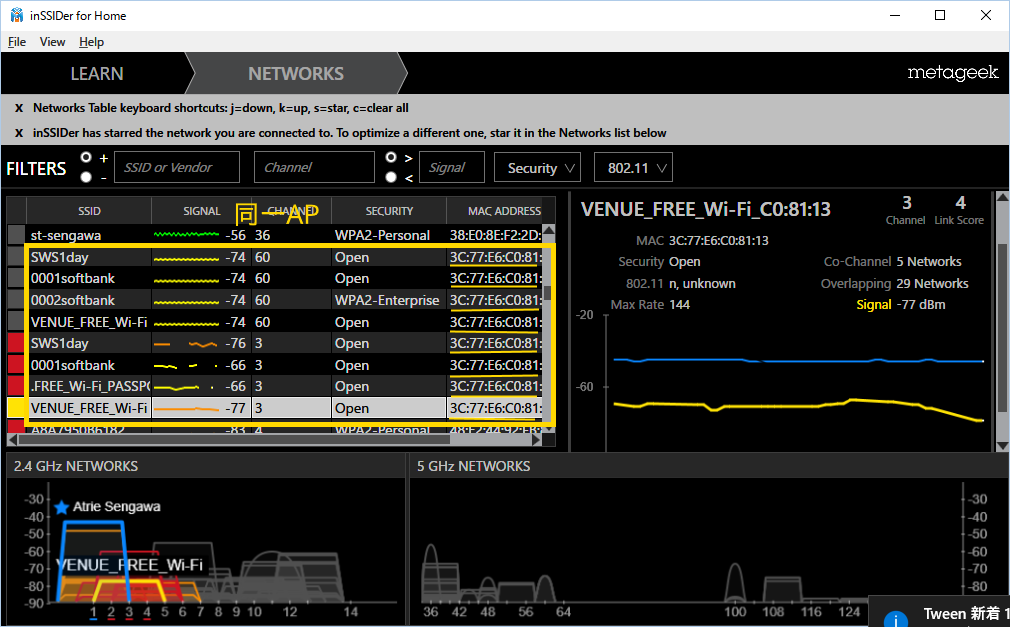Click the Max Rate 144 value
The image size is (1010, 627).
pyautogui.click(x=679, y=305)
